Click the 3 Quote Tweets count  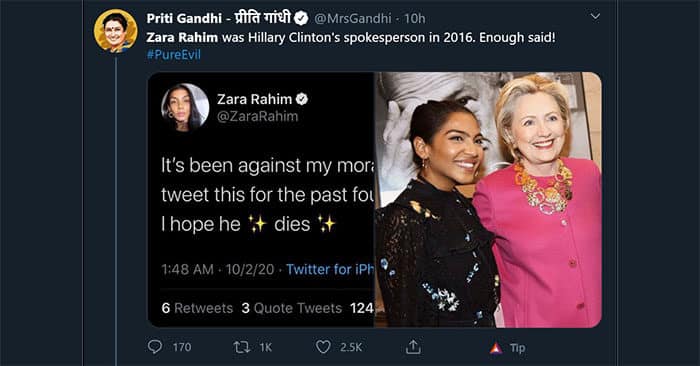coord(292,308)
